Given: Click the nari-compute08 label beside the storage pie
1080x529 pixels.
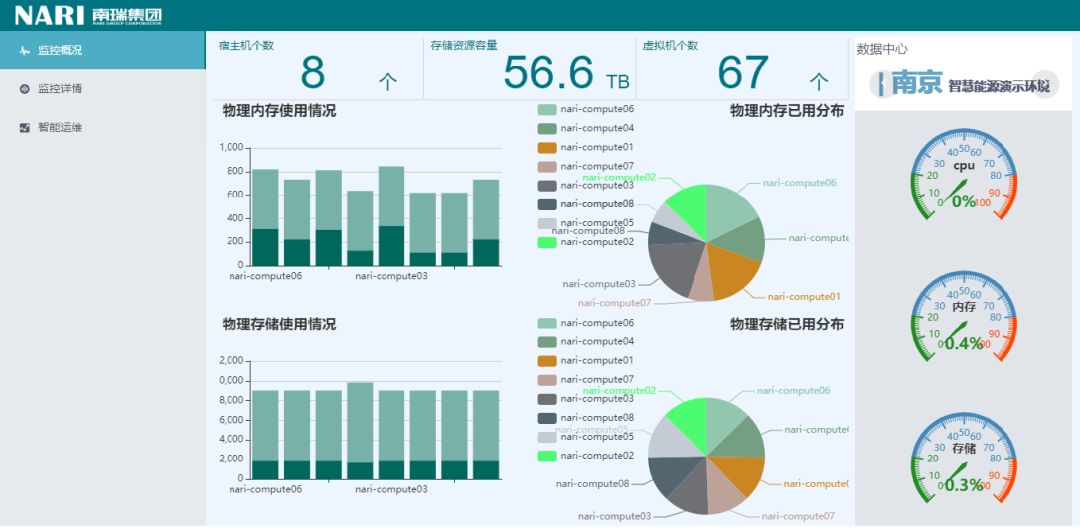Looking at the screenshot, I should [592, 484].
